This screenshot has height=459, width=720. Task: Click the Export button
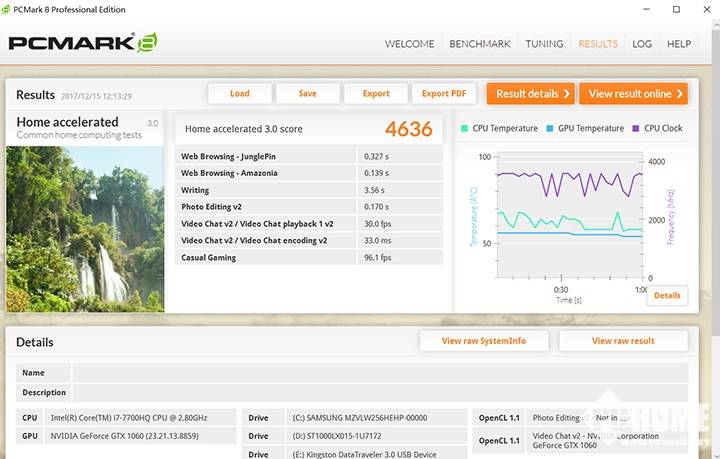[376, 94]
